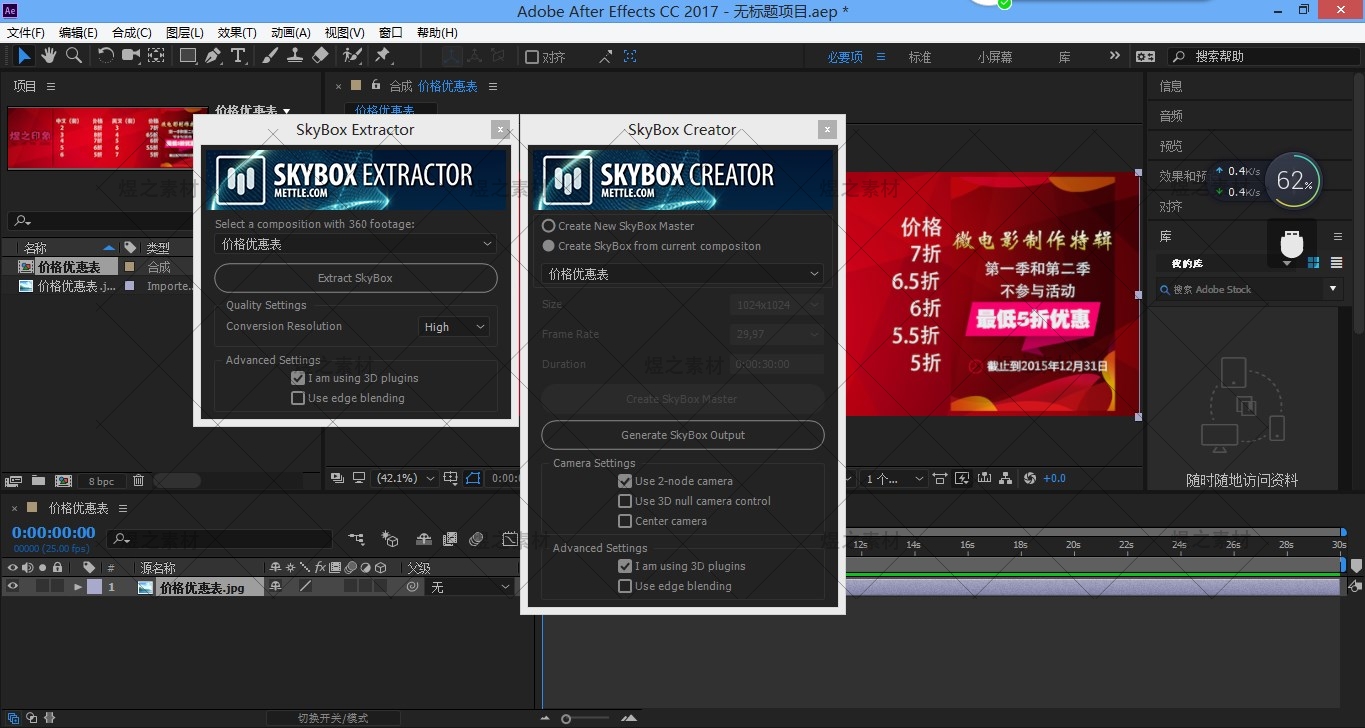Click the motion blur icon in timeline
This screenshot has width=1365, height=728.
point(476,539)
